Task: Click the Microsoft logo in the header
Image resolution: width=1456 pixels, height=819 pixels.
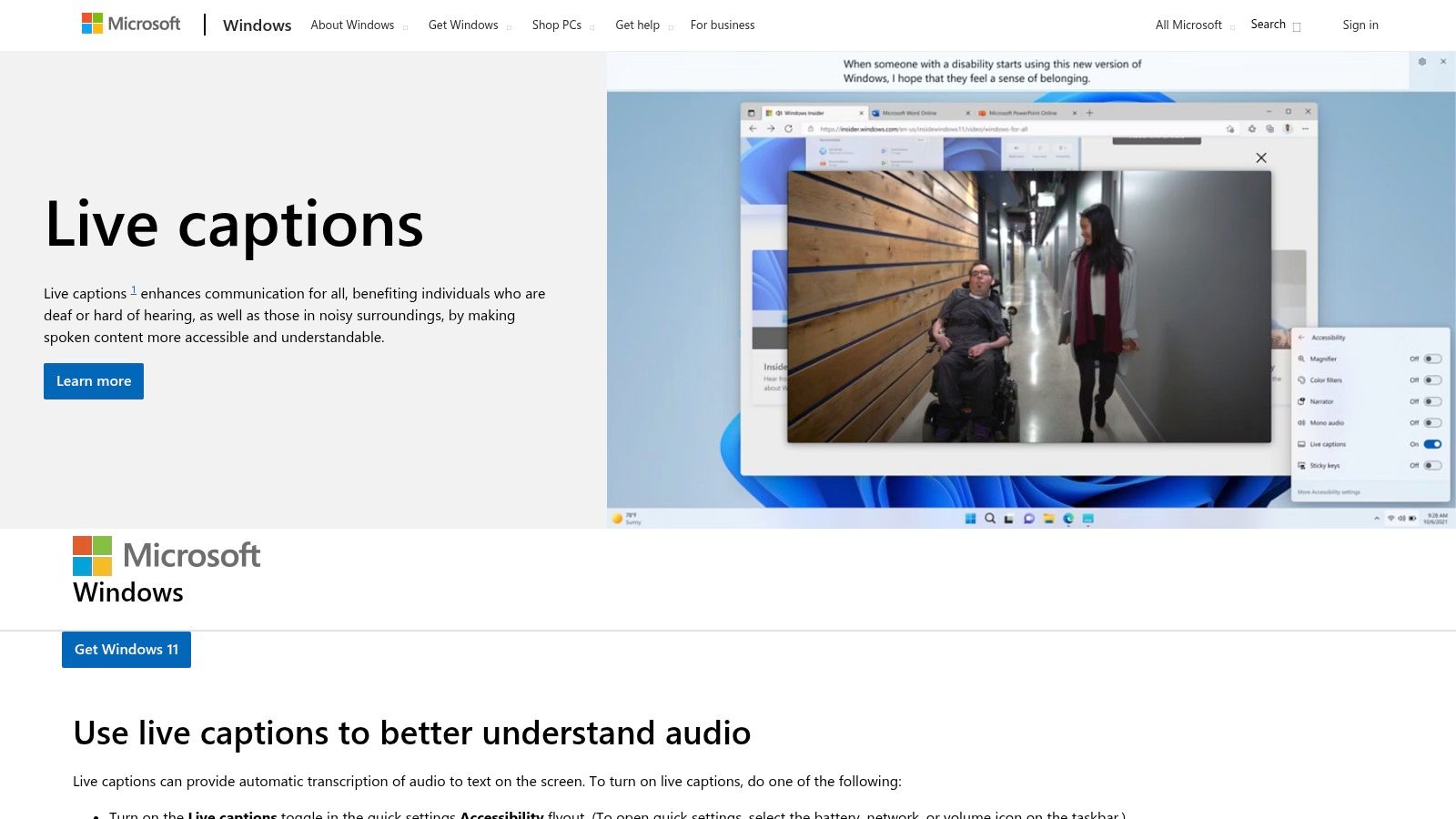Action: [x=131, y=24]
